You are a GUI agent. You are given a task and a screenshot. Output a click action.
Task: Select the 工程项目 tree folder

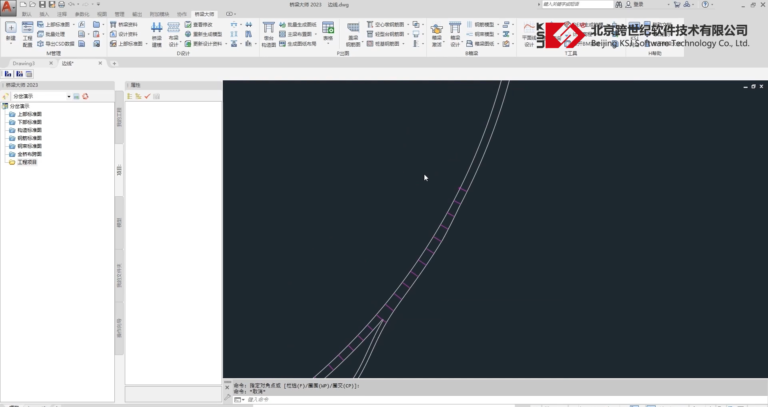tap(24, 162)
